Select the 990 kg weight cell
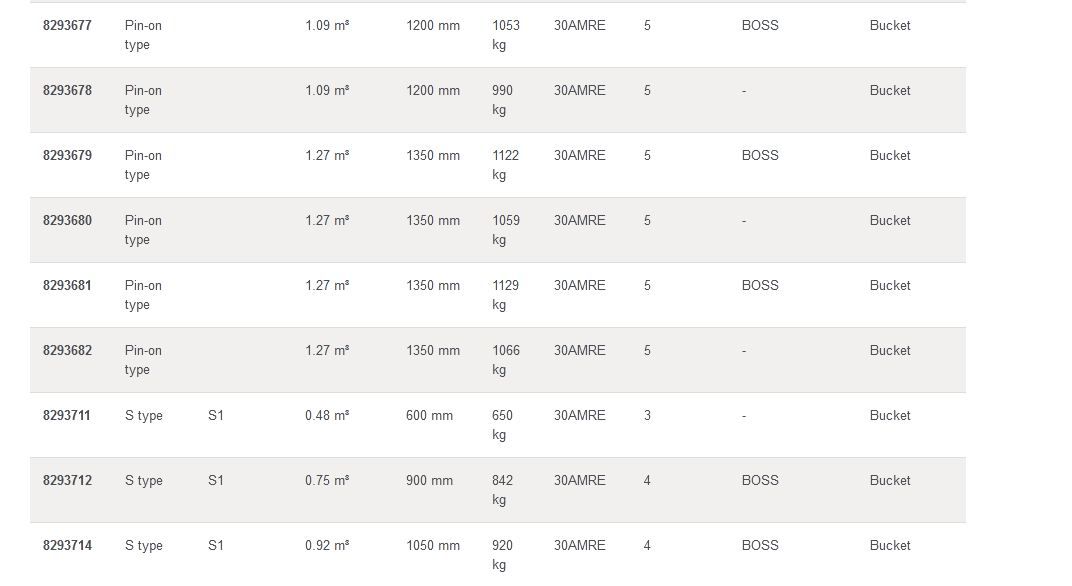 pos(502,100)
